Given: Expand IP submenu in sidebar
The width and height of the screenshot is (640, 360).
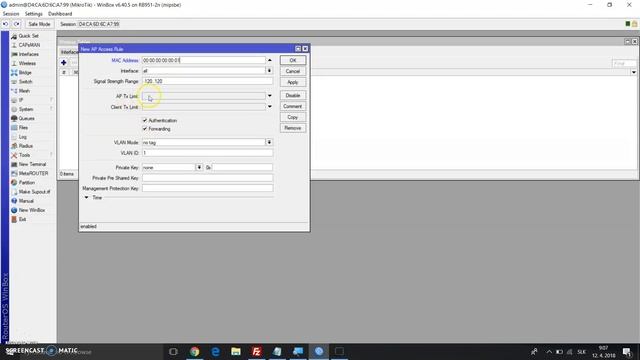Looking at the screenshot, I should [21, 100].
